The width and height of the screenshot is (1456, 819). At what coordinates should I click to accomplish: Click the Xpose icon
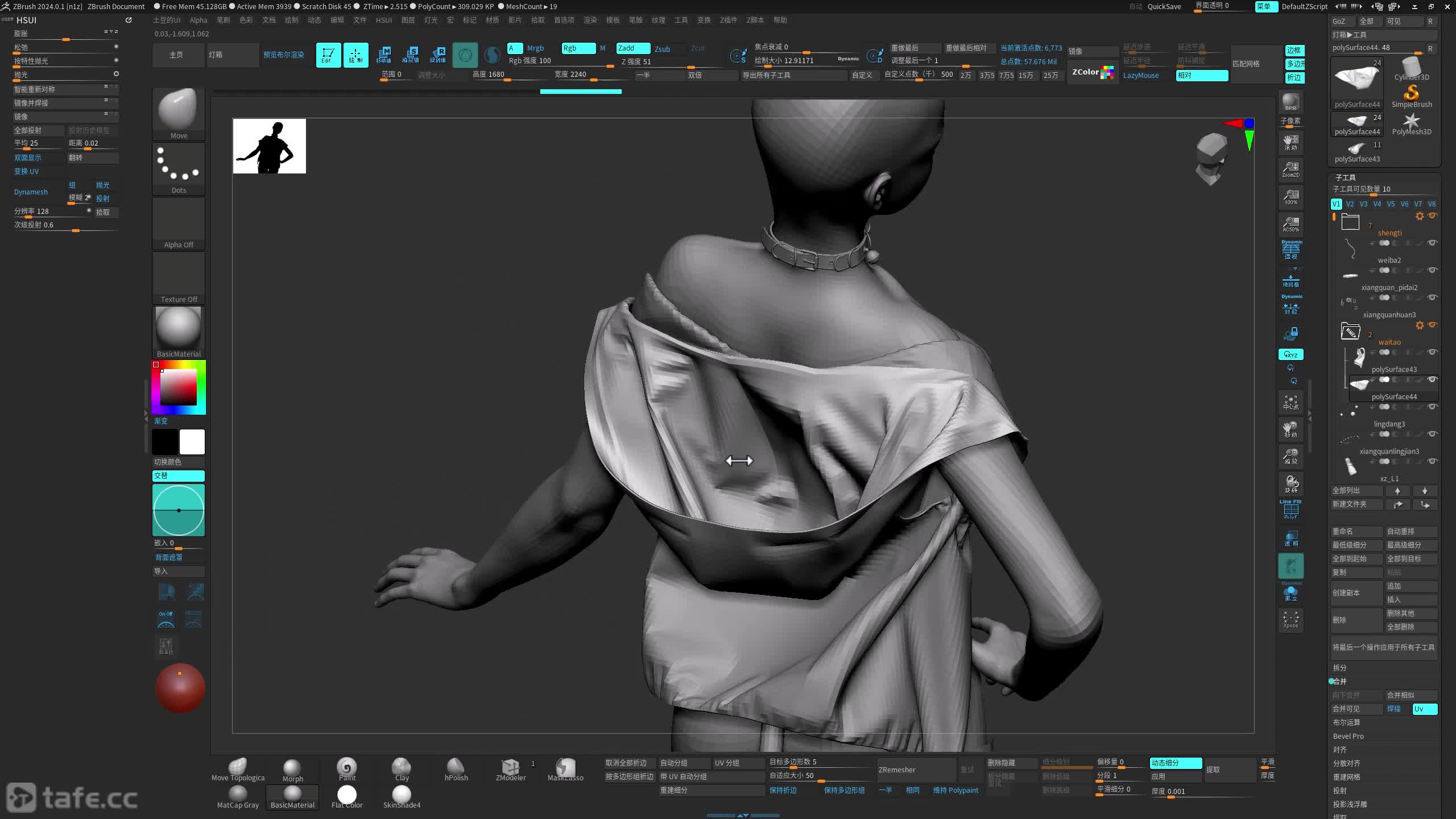coord(1290,619)
